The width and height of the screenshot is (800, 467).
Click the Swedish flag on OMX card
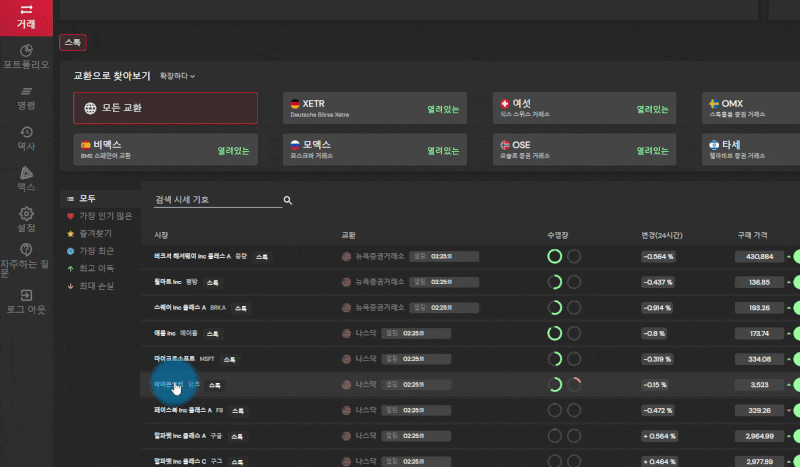click(714, 104)
